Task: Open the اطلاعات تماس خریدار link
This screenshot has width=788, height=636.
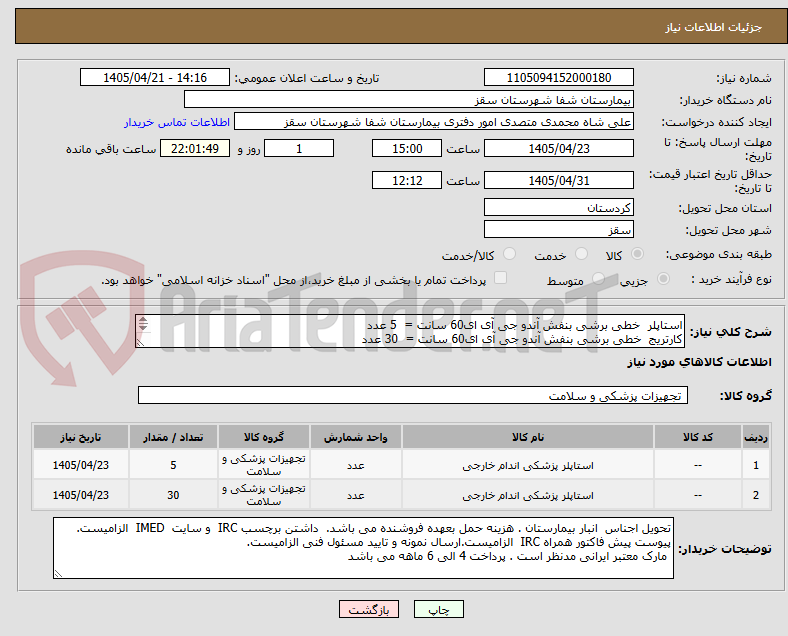Action: coord(177,122)
